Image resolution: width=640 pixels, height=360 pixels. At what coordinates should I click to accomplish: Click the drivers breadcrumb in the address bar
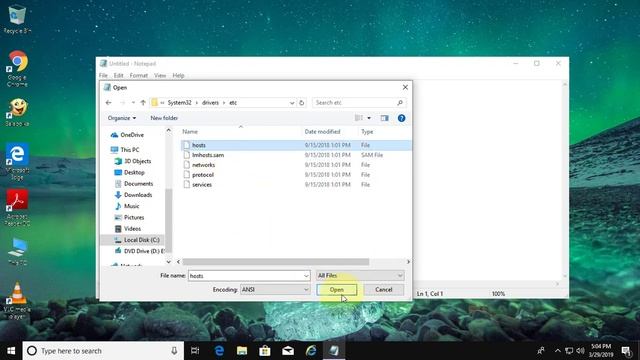click(211, 103)
